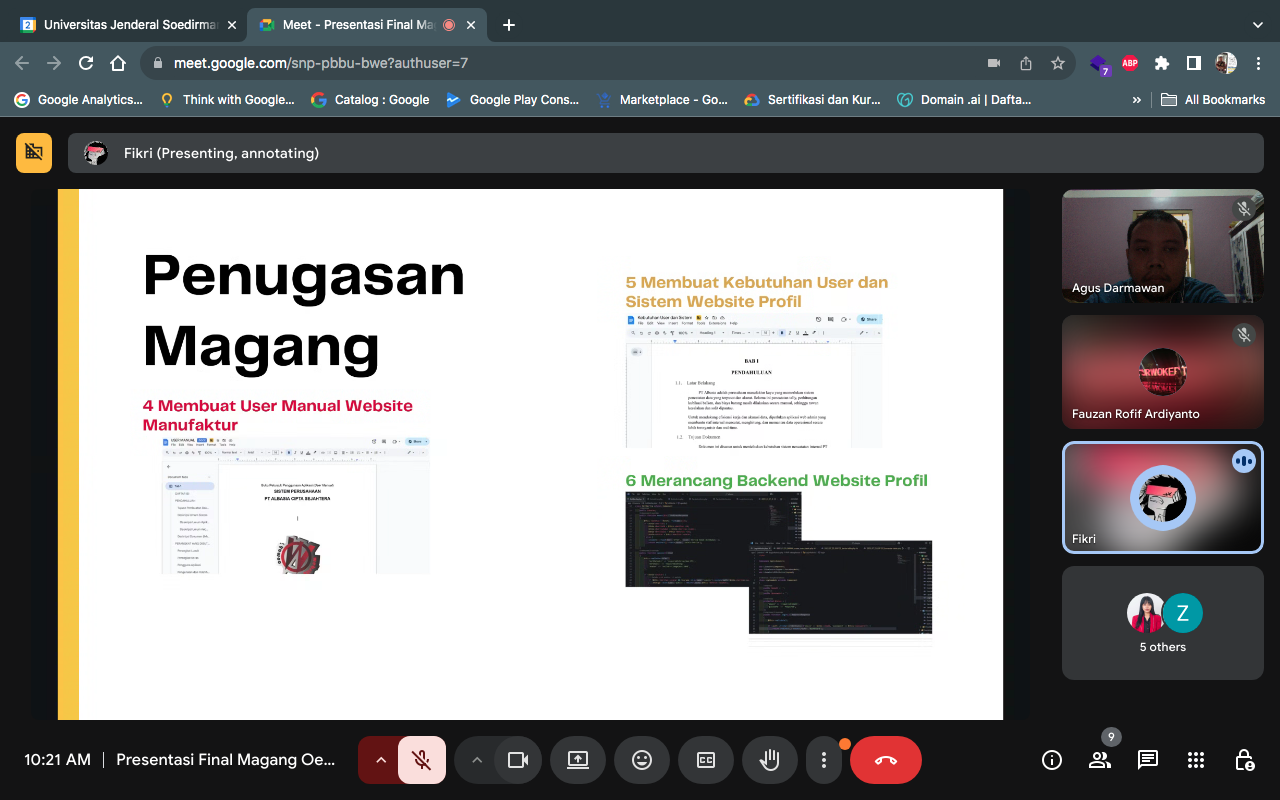The width and height of the screenshot is (1280, 800).
Task: Expand video settings arrow beside camera
Action: click(477, 760)
